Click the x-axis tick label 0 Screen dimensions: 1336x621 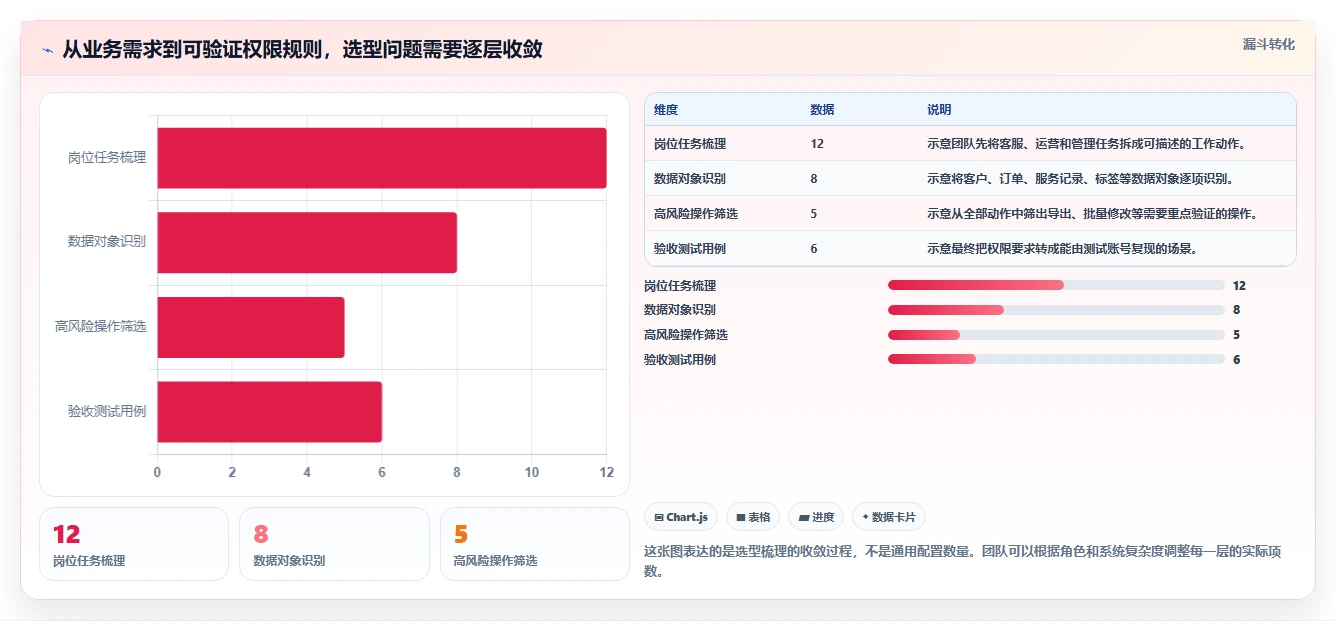pyautogui.click(x=157, y=472)
